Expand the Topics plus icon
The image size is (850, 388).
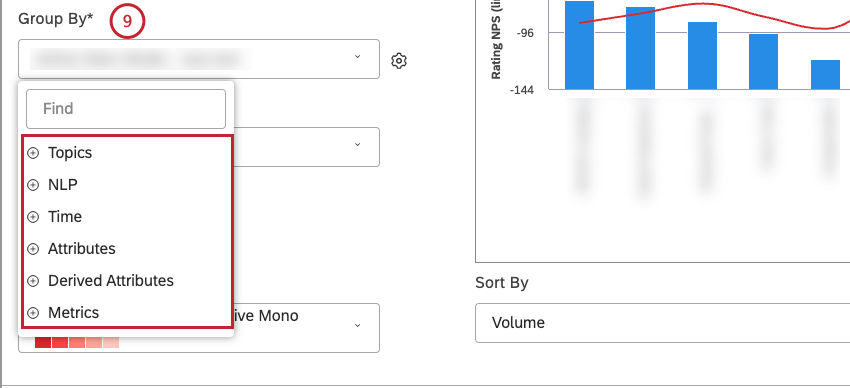pos(33,153)
